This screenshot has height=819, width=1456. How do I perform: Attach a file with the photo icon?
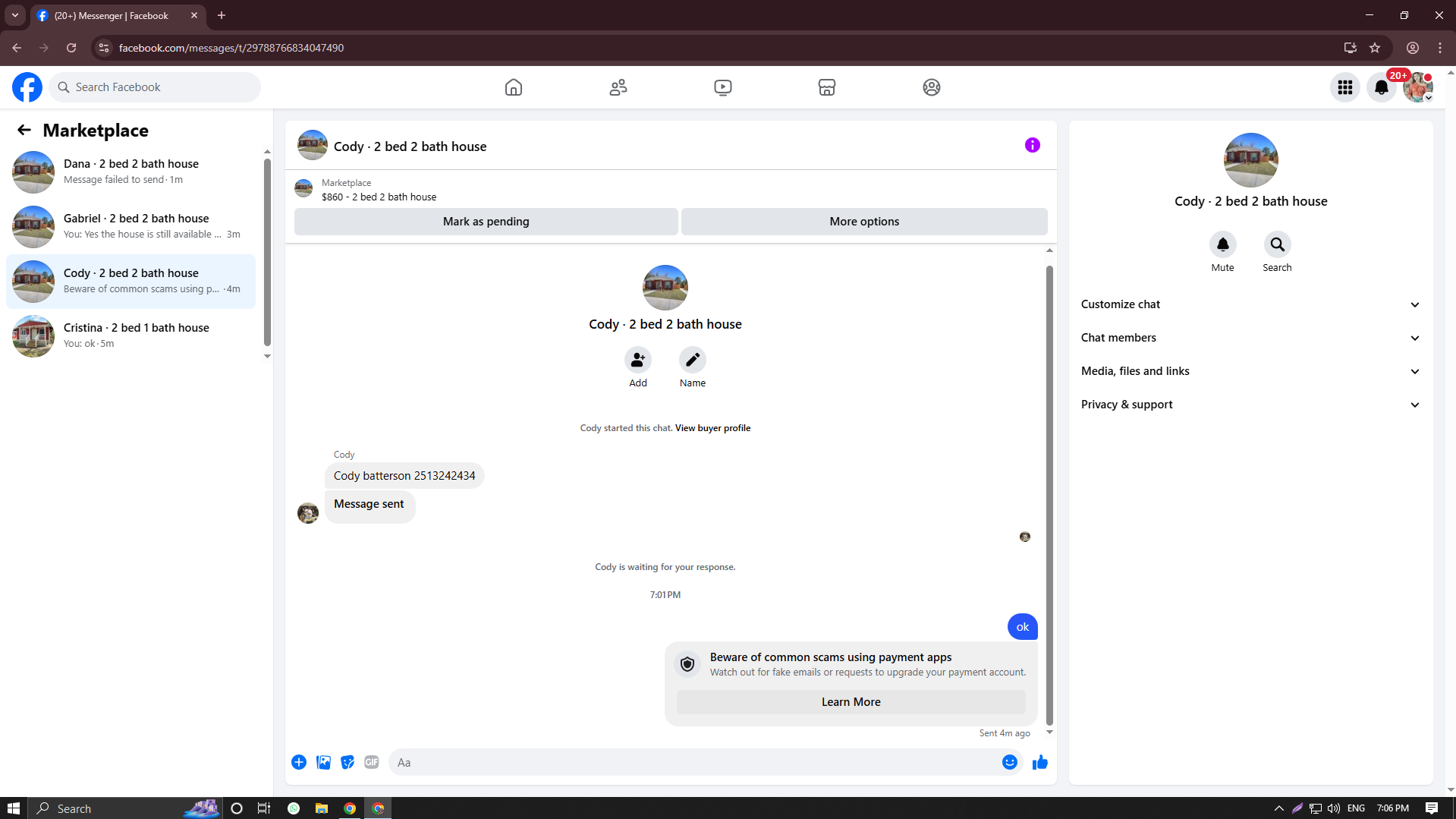[323, 762]
